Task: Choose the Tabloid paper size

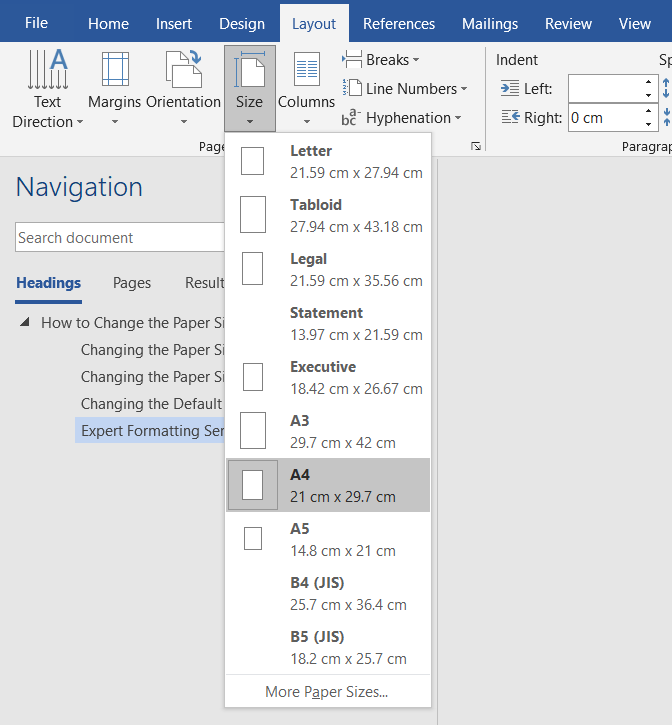Action: 328,215
